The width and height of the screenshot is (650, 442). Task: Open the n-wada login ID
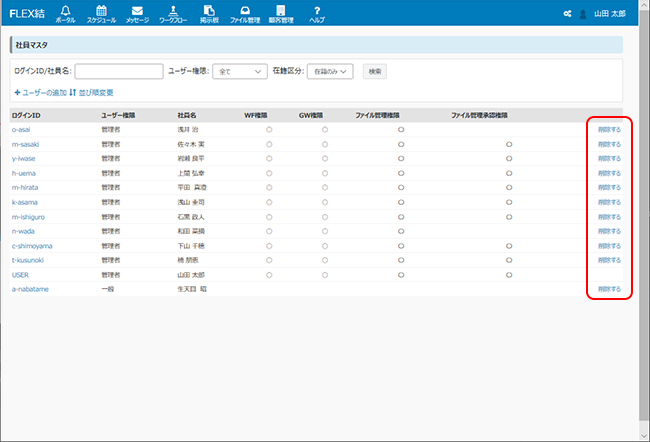click(x=23, y=231)
